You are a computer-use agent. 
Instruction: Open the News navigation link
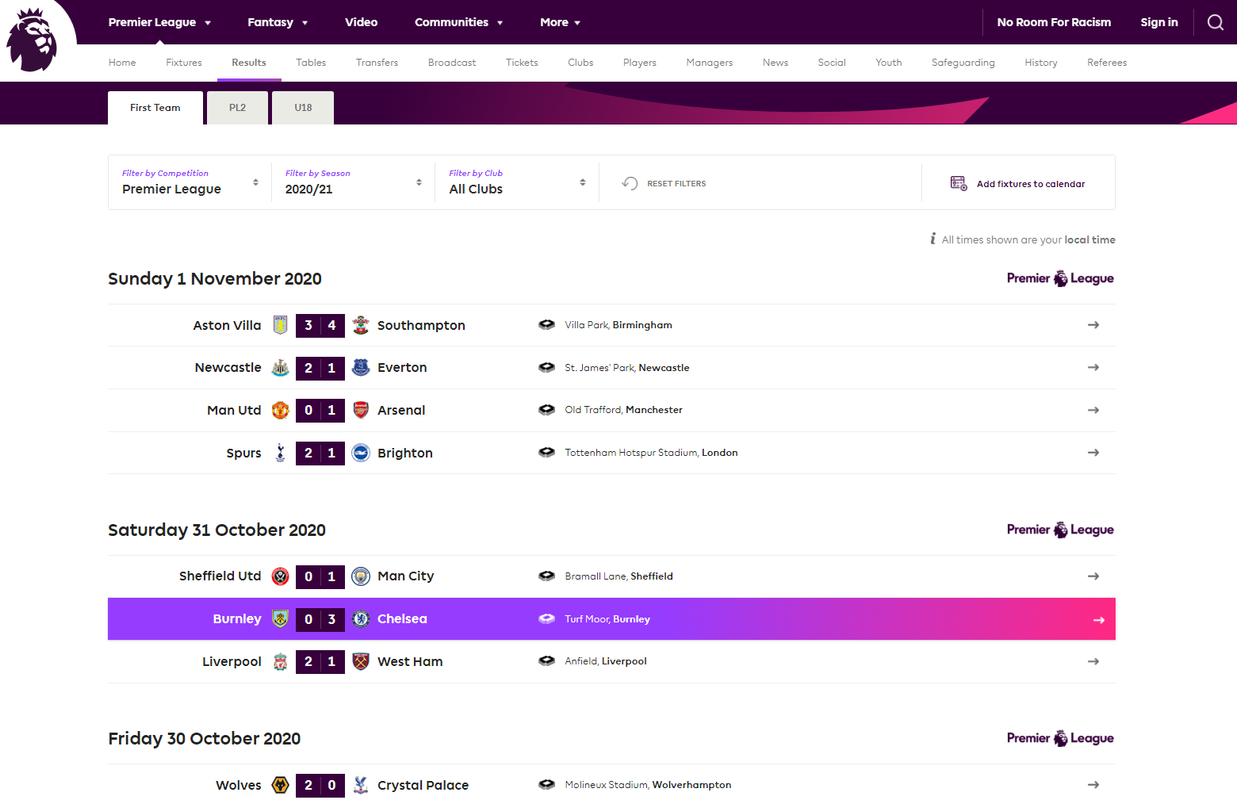[775, 62]
